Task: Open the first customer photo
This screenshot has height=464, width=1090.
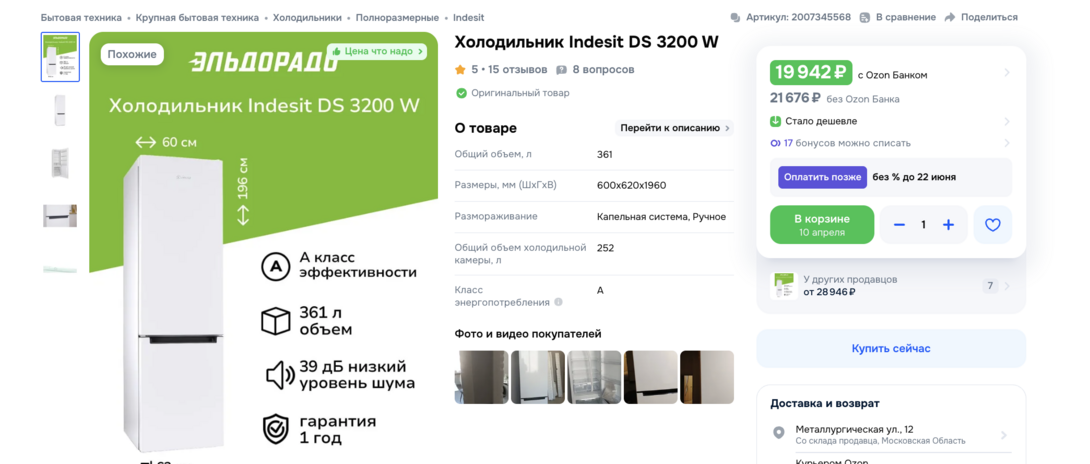Action: (481, 377)
